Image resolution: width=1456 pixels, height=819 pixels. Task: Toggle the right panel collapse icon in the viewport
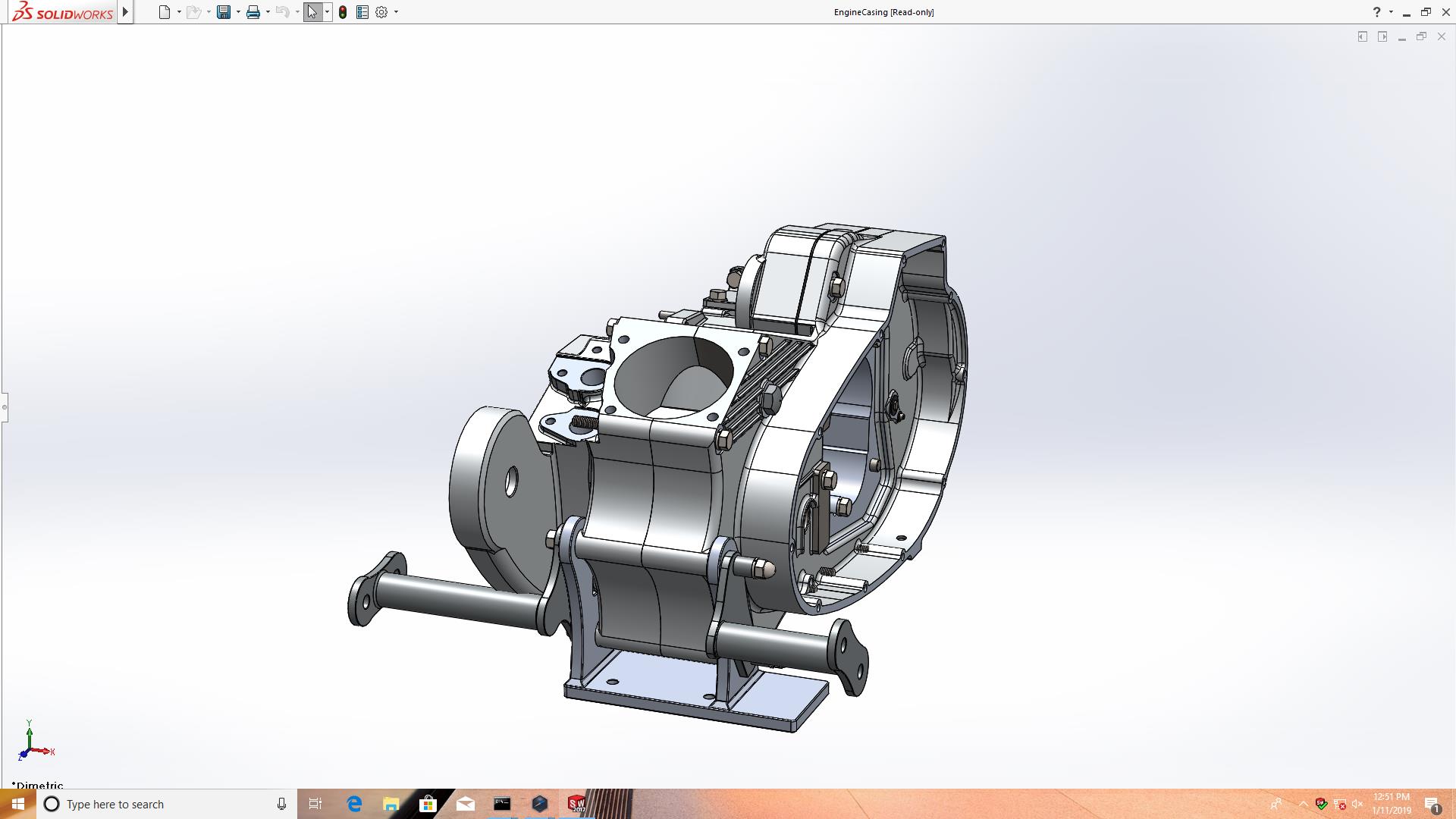1382,36
